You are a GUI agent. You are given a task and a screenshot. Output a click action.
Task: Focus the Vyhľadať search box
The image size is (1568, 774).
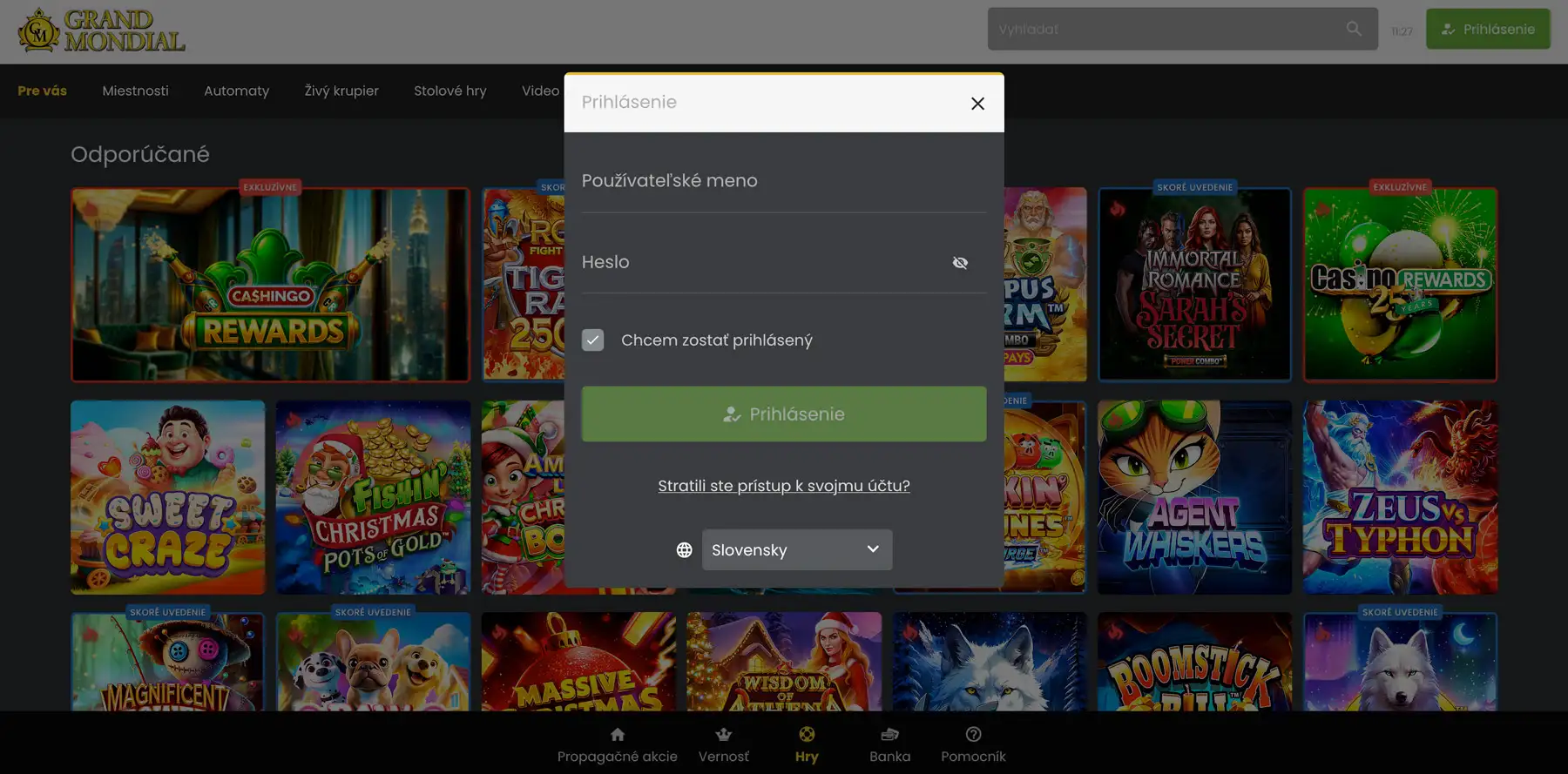pyautogui.click(x=1182, y=29)
